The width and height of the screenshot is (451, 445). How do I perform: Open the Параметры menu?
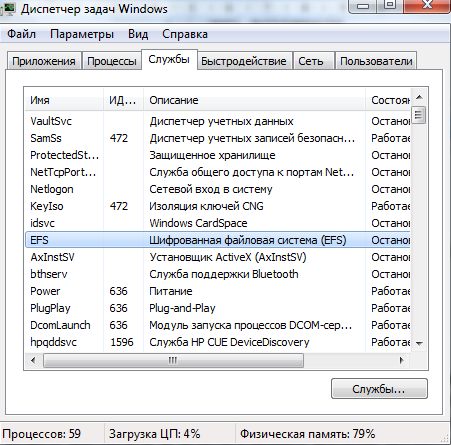82,34
